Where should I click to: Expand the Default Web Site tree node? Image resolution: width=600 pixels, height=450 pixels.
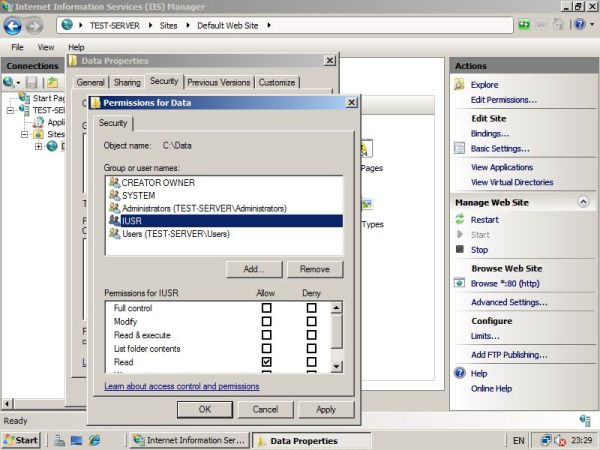(38, 146)
